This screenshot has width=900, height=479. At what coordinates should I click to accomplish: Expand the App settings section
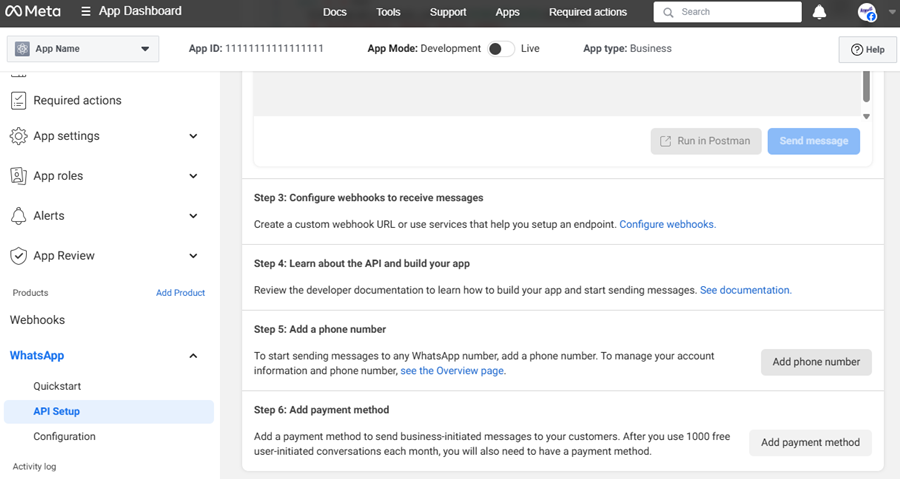[193, 136]
